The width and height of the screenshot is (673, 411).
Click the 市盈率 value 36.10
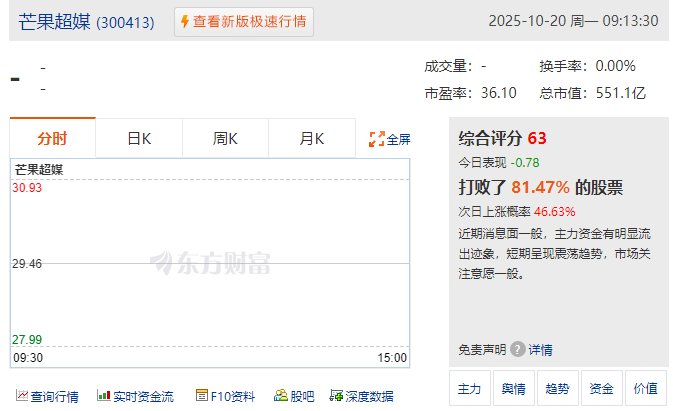pos(499,93)
